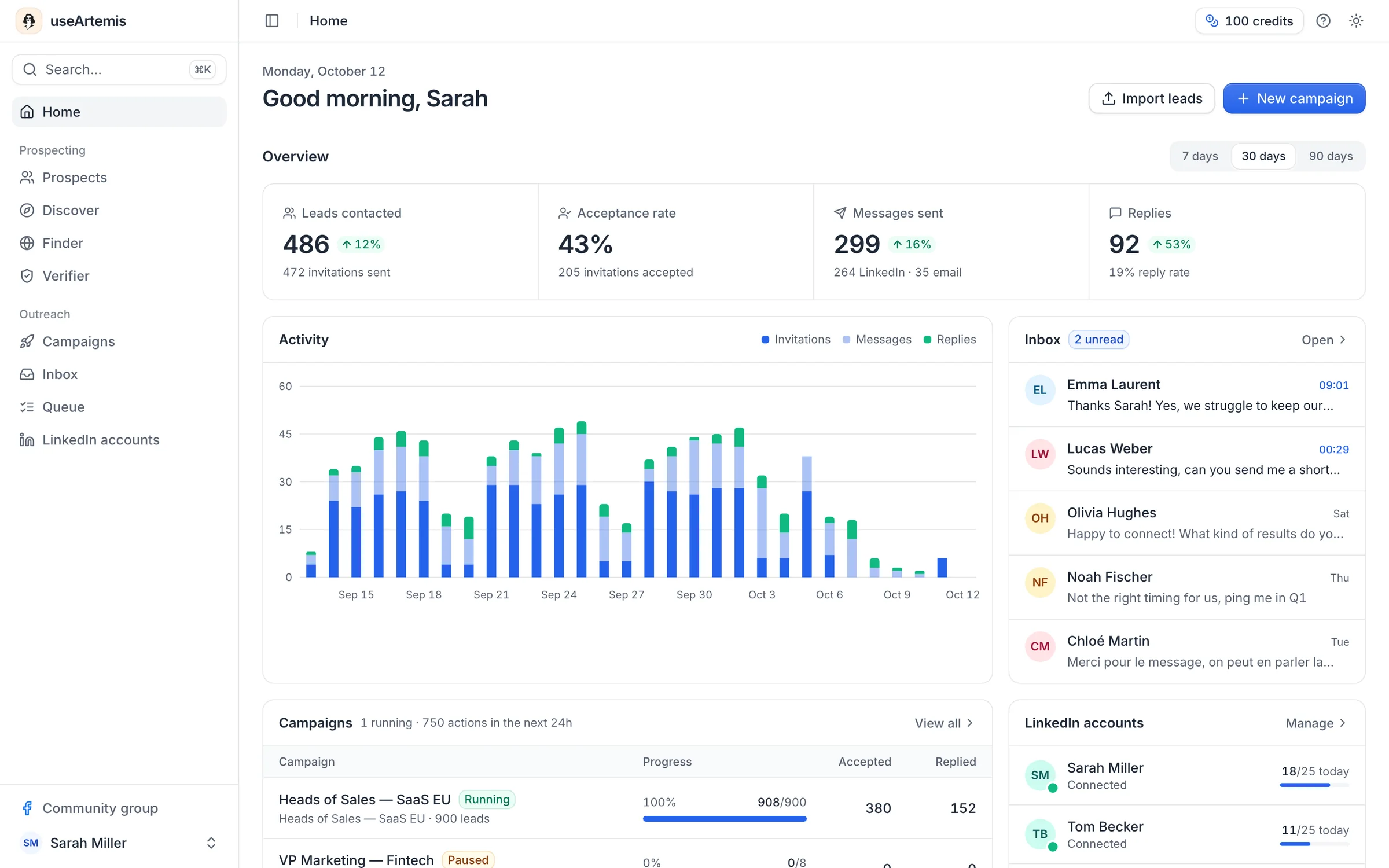Toggle Replies series in chart legend
This screenshot has height=868, width=1389.
click(950, 340)
